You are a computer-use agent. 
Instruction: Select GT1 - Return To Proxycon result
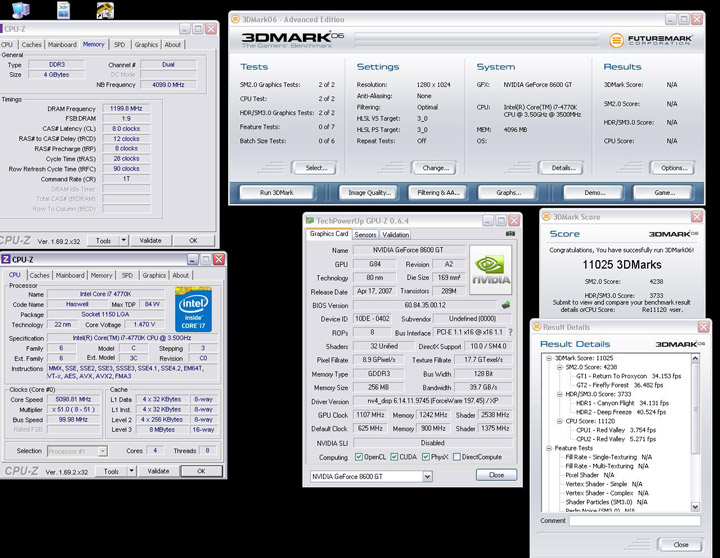[629, 376]
